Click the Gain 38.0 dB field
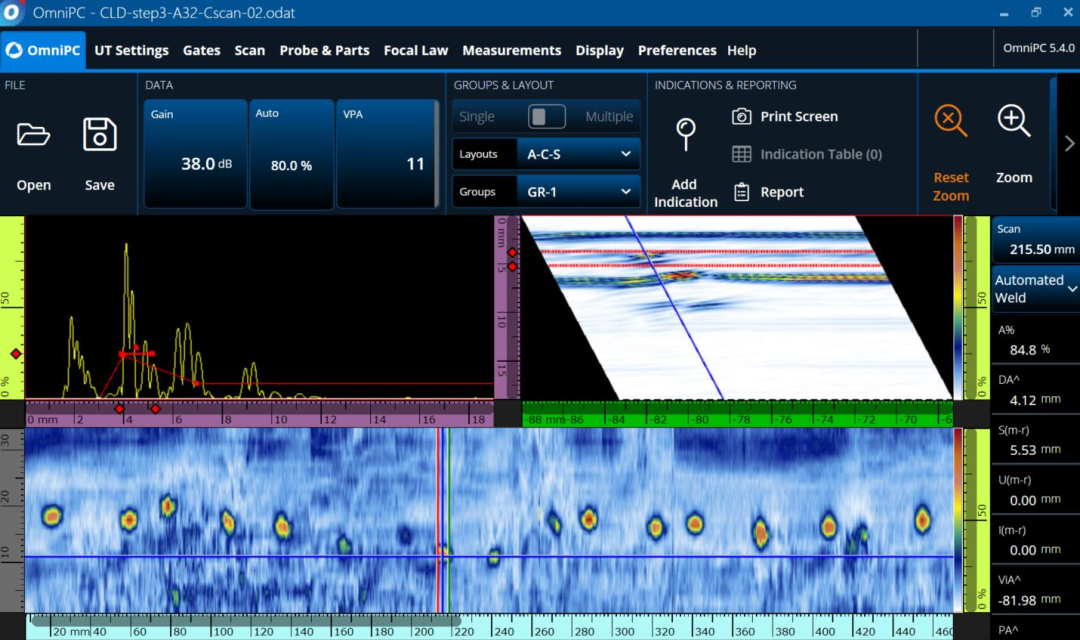The image size is (1080, 640). (195, 154)
